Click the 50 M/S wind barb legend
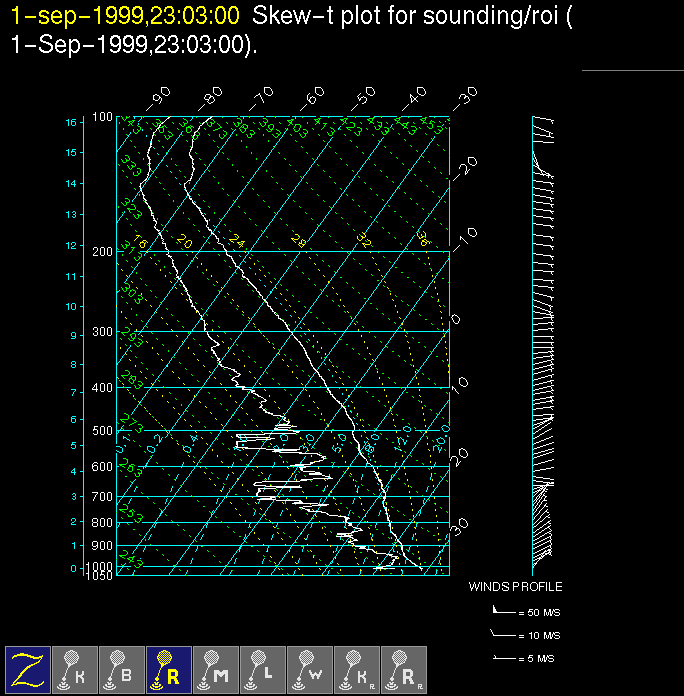684x696 pixels. point(525,610)
